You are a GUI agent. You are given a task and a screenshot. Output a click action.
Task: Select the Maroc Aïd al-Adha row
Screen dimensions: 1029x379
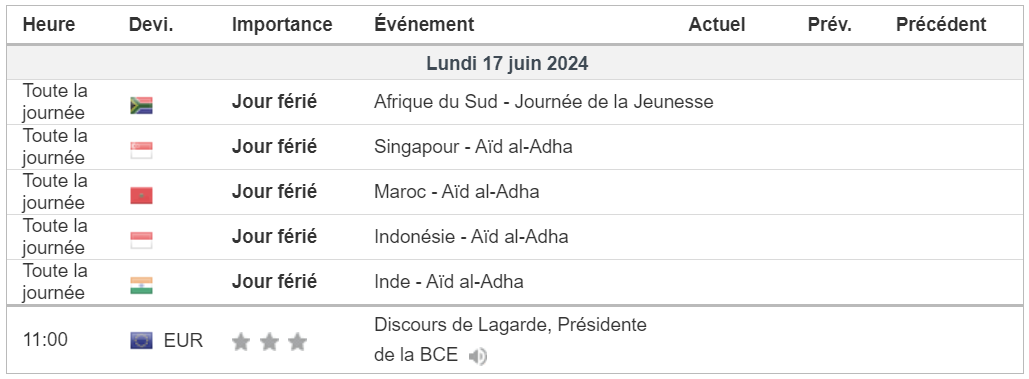pos(514,192)
